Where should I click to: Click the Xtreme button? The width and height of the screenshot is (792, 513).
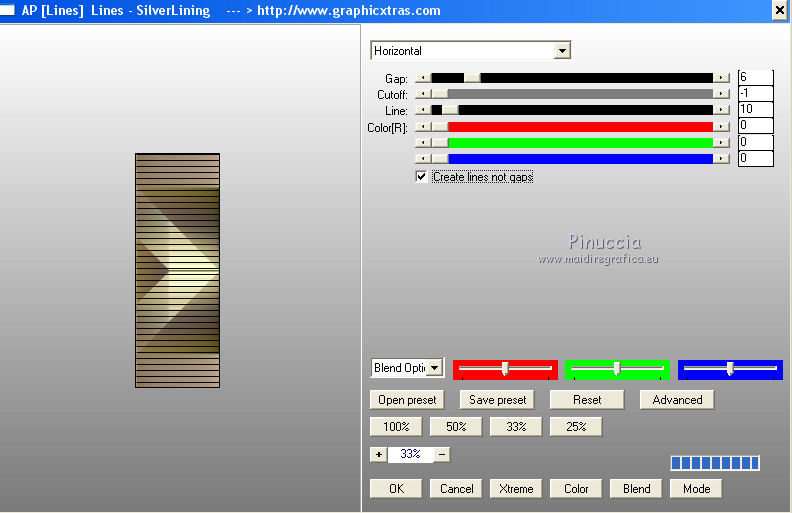516,489
